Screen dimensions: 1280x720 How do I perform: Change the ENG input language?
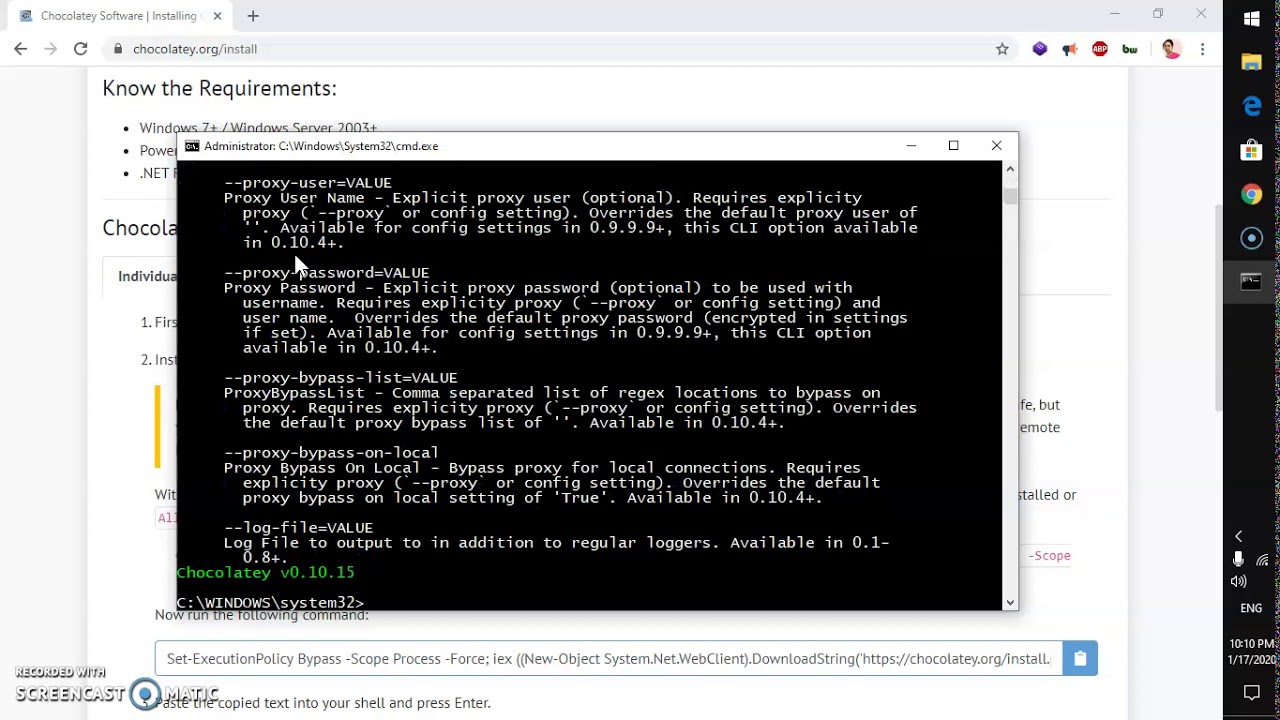coord(1251,608)
